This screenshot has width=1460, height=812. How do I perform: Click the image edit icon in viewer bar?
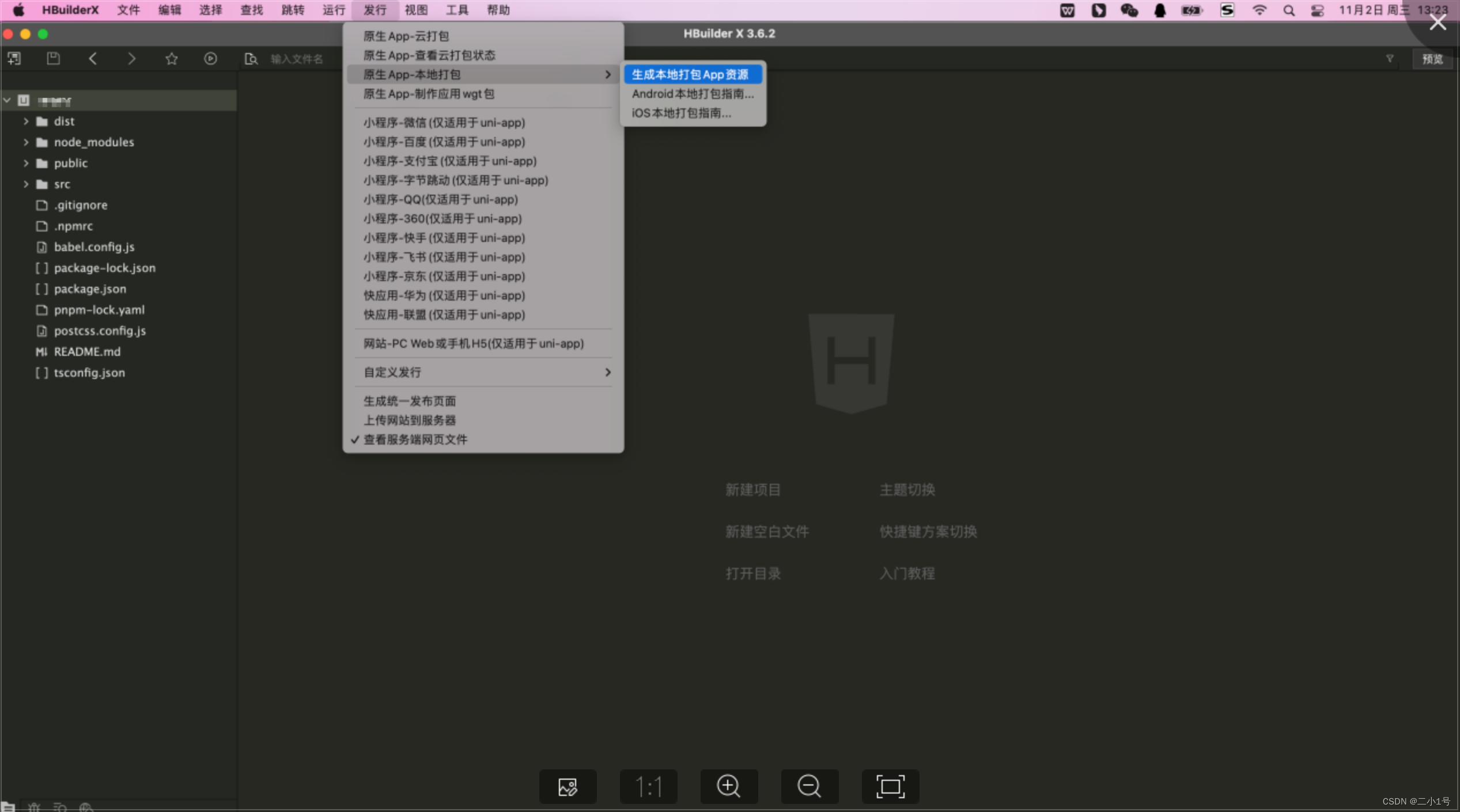pyautogui.click(x=568, y=786)
